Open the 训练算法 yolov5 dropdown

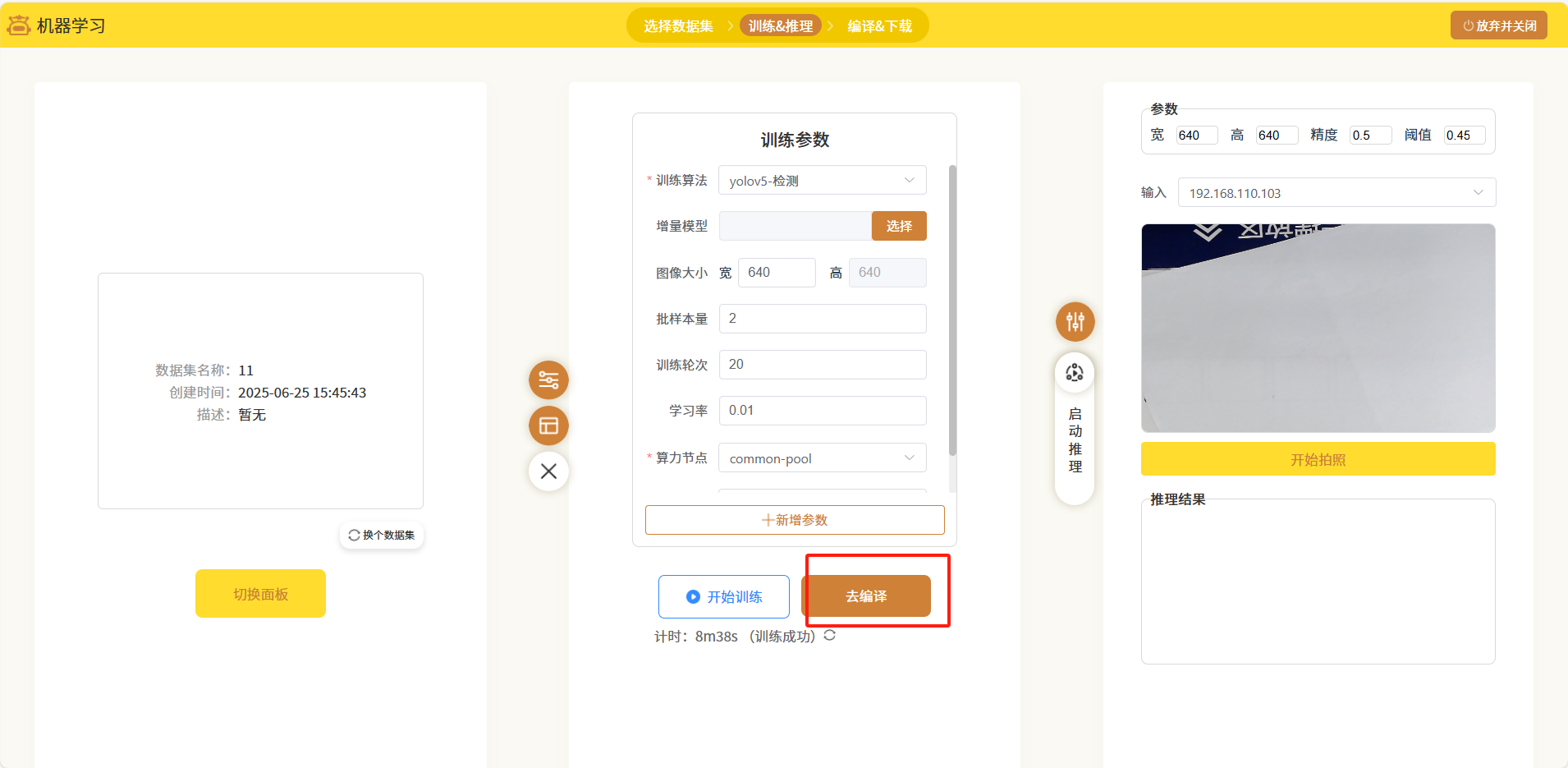(x=822, y=181)
